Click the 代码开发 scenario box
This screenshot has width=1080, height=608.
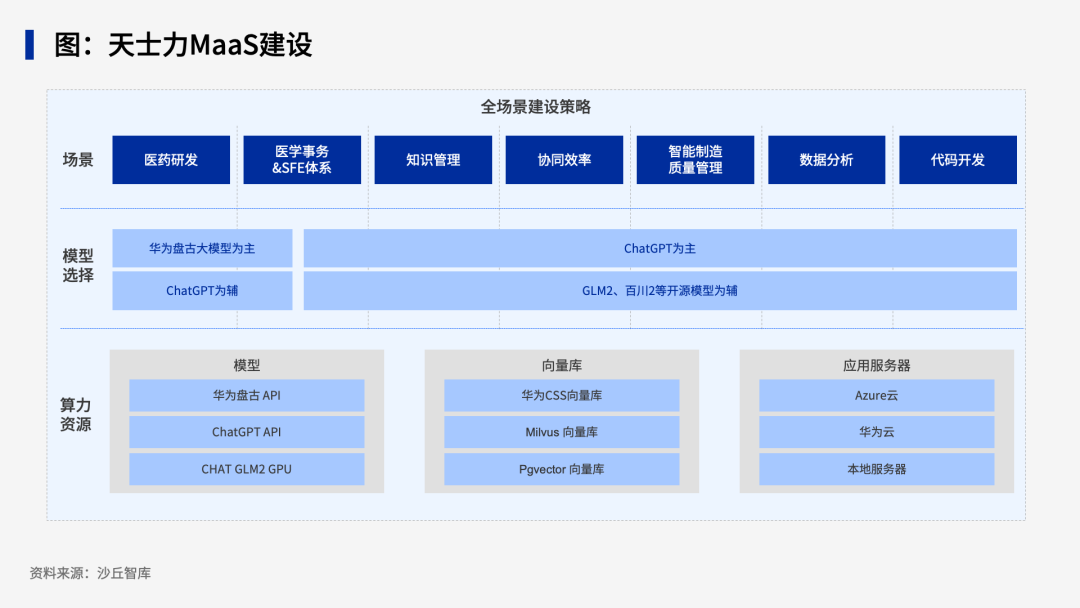pos(957,160)
